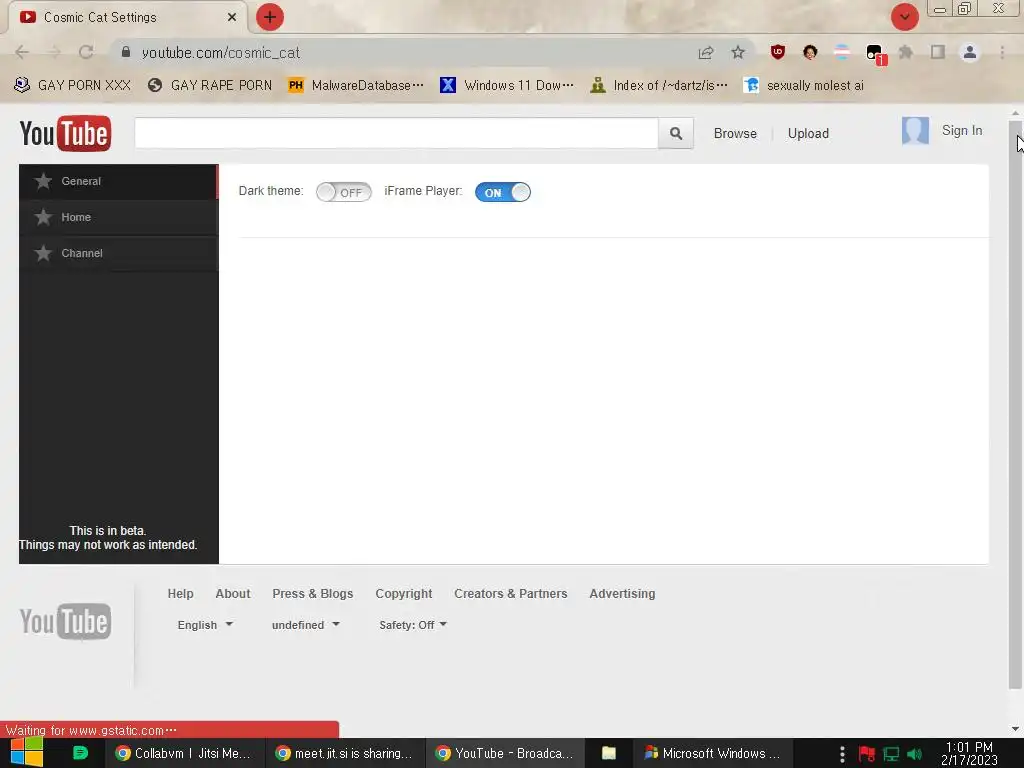The image size is (1024, 768).
Task: Switch to meet.jit.si is sharing taskbar window
Action: point(344,753)
